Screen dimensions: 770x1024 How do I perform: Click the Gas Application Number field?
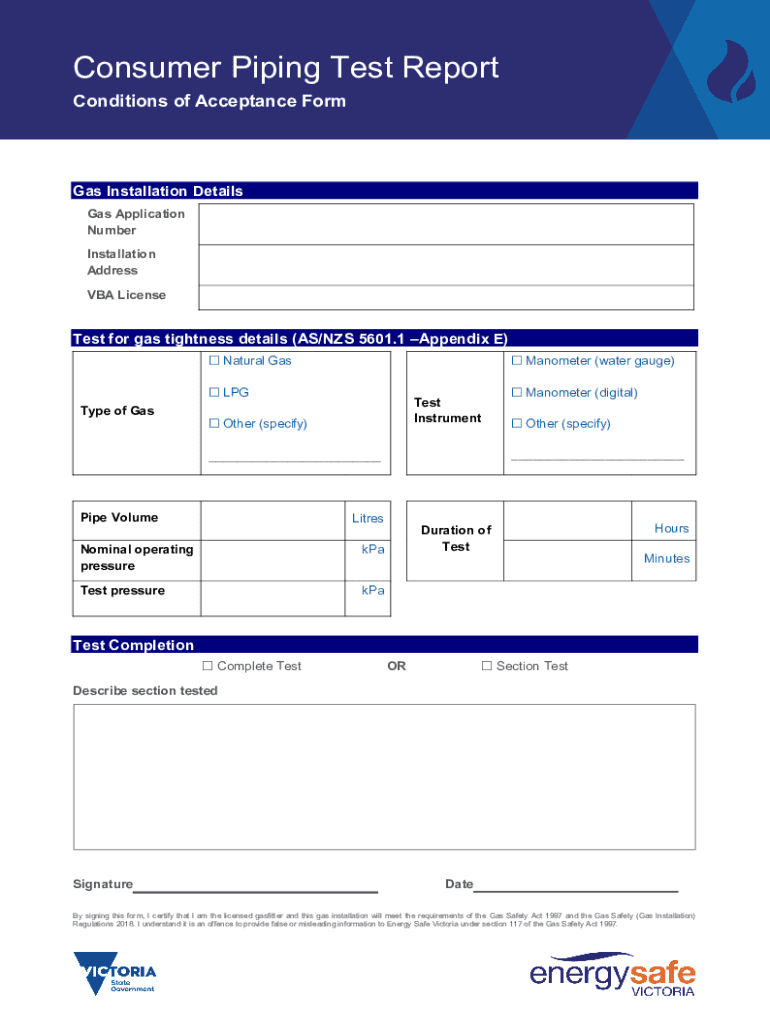(445, 223)
